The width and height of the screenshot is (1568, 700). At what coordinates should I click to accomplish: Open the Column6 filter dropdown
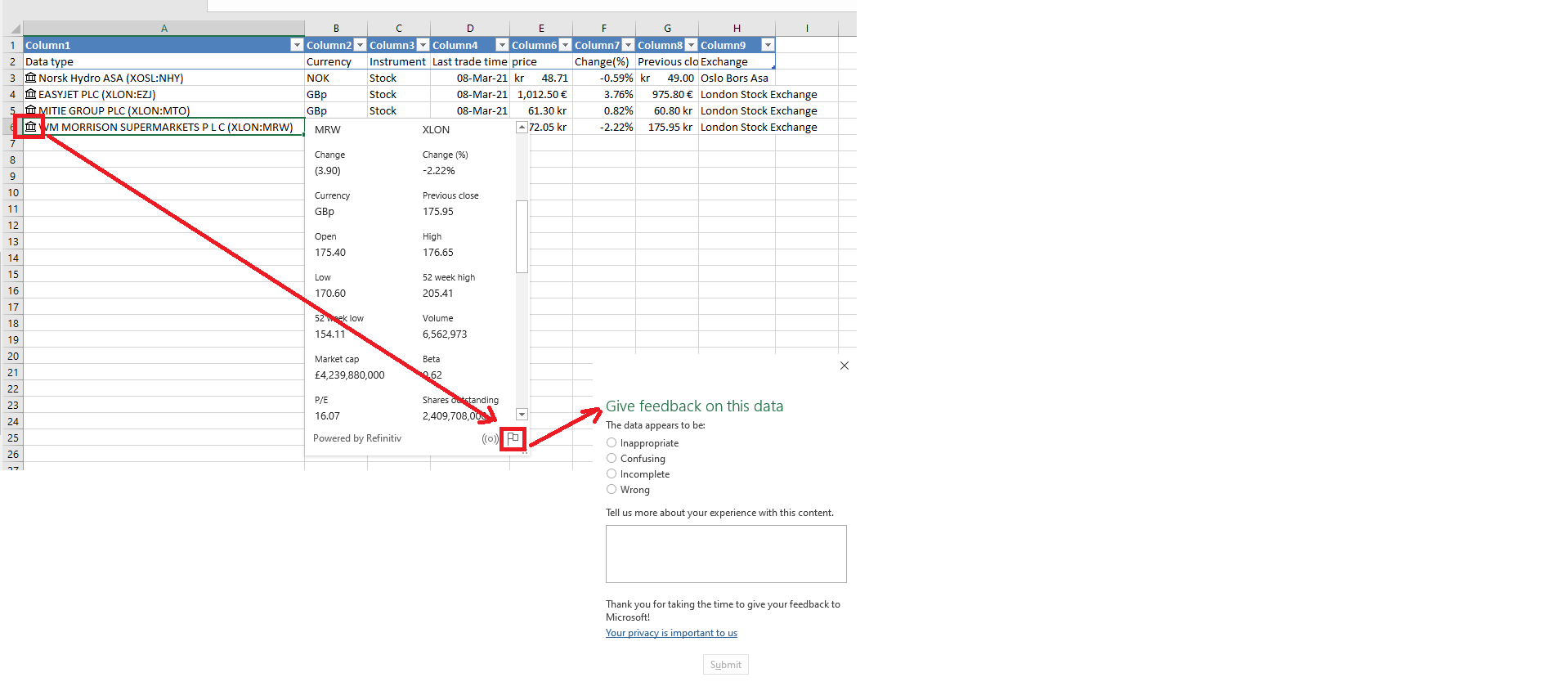[565, 45]
